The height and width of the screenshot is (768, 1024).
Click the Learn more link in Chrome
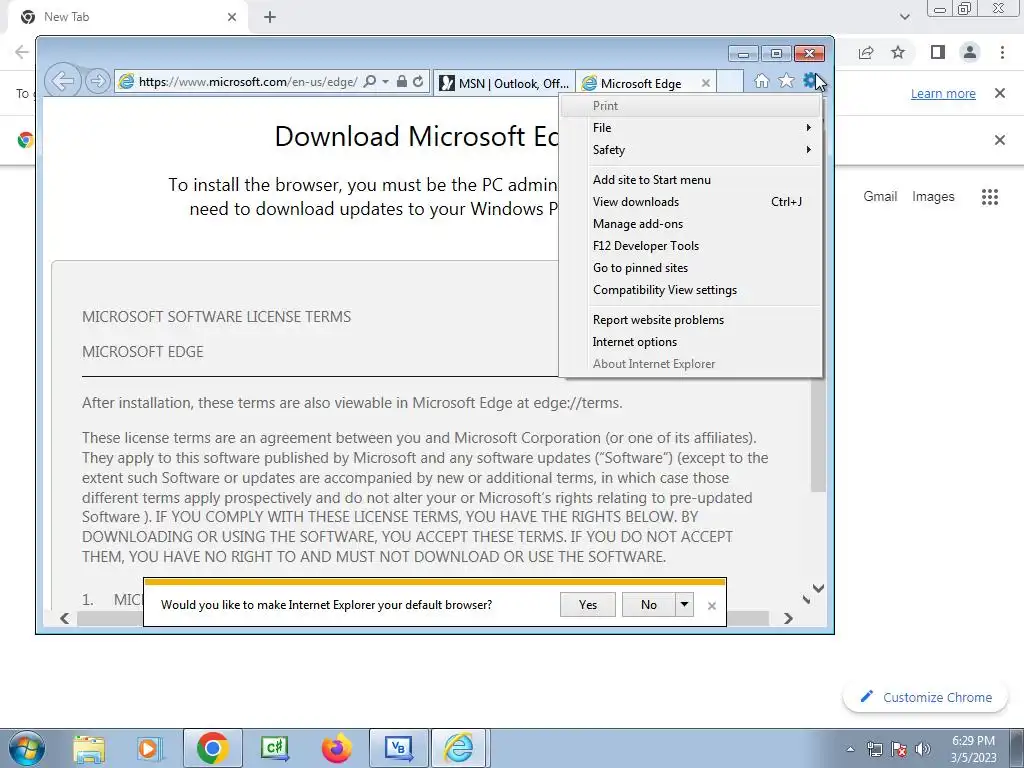[x=943, y=94]
